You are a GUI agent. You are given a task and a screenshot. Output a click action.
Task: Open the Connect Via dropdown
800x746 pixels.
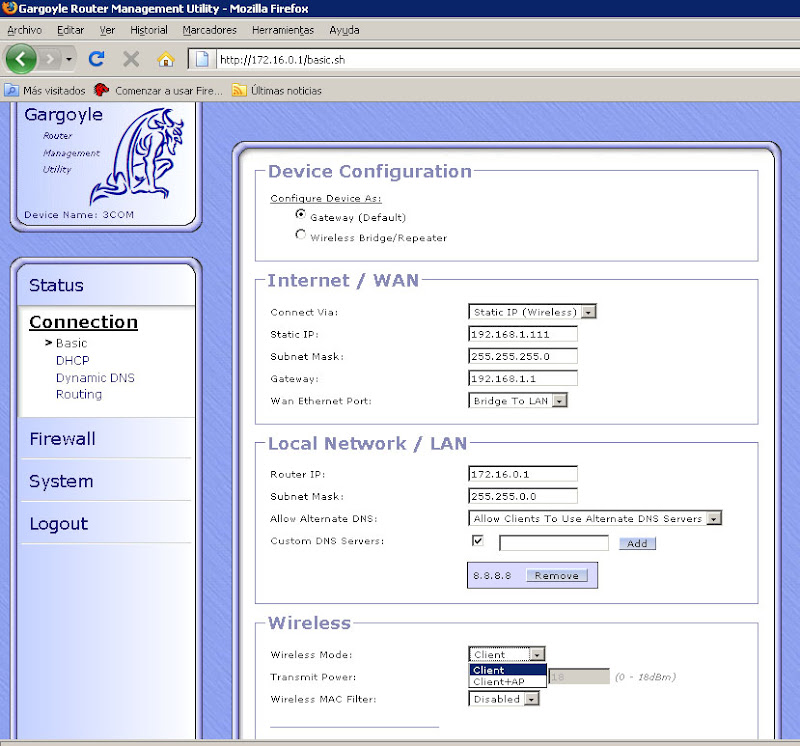pos(532,312)
